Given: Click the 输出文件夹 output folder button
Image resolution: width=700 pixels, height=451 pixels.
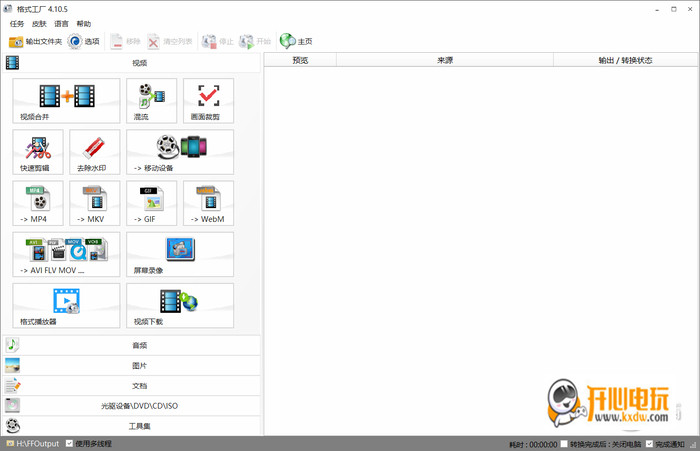Looking at the screenshot, I should coord(35,41).
